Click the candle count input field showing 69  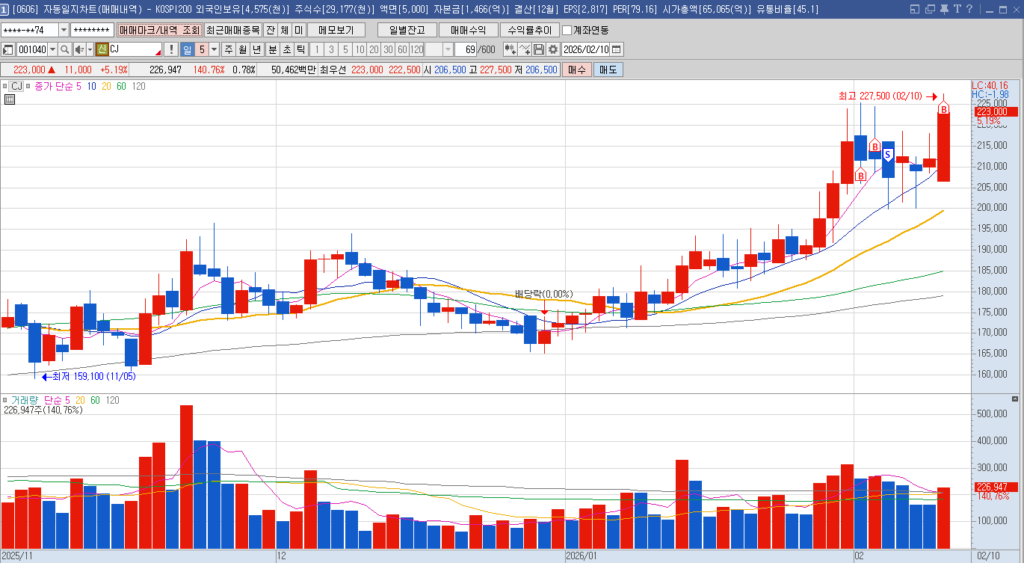pyautogui.click(x=472, y=49)
